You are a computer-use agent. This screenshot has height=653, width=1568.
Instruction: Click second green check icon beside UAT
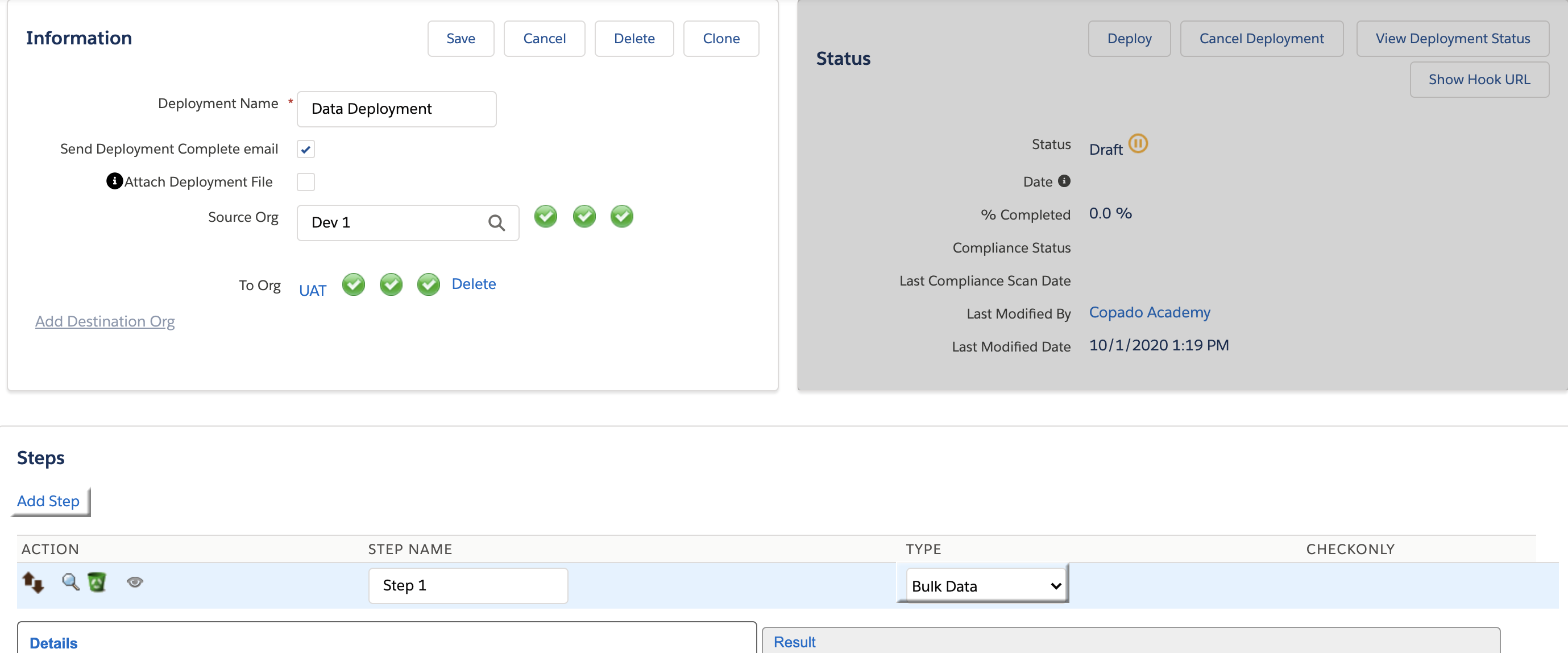pyautogui.click(x=391, y=284)
